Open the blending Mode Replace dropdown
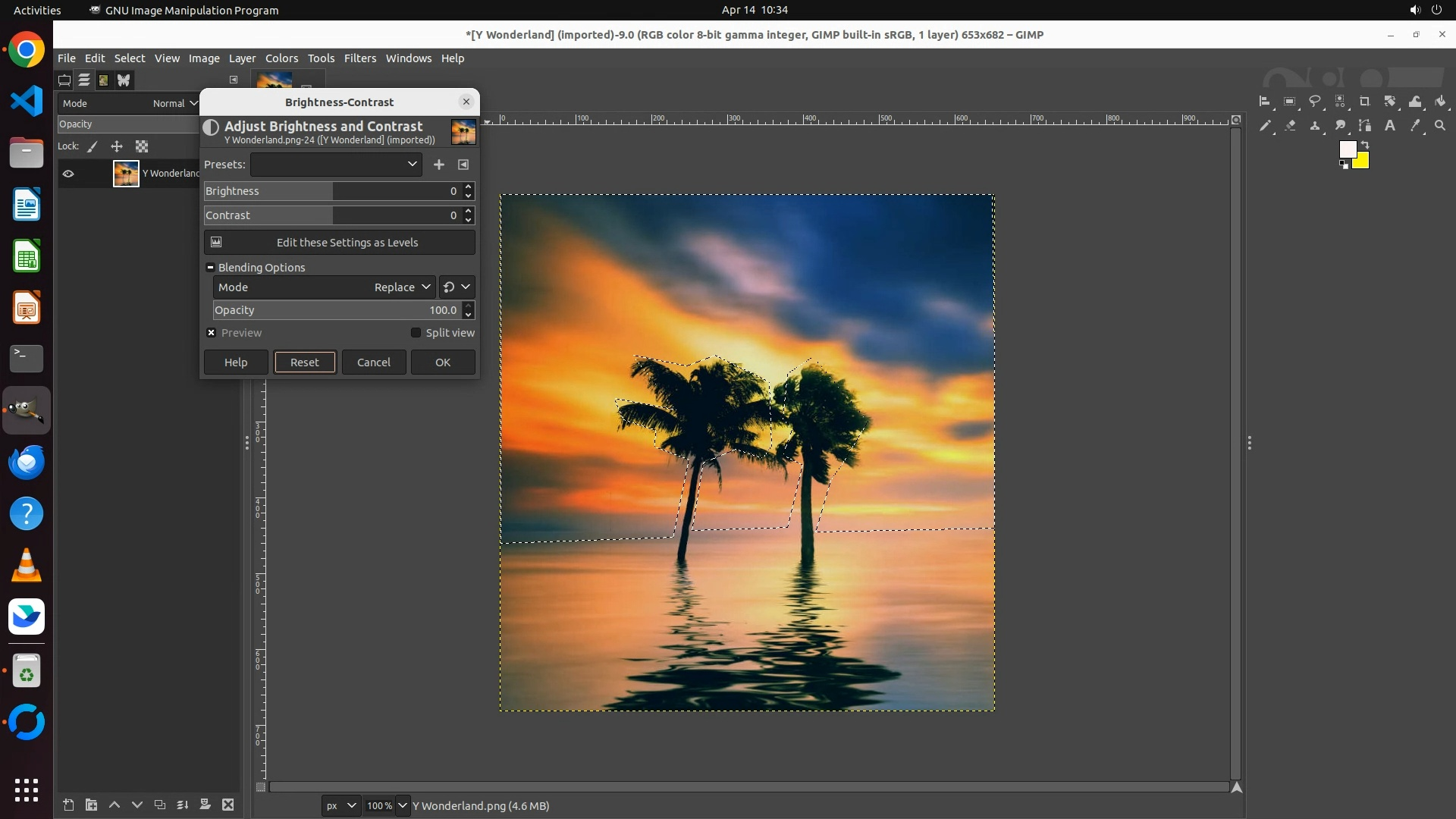1456x819 pixels. pos(402,287)
